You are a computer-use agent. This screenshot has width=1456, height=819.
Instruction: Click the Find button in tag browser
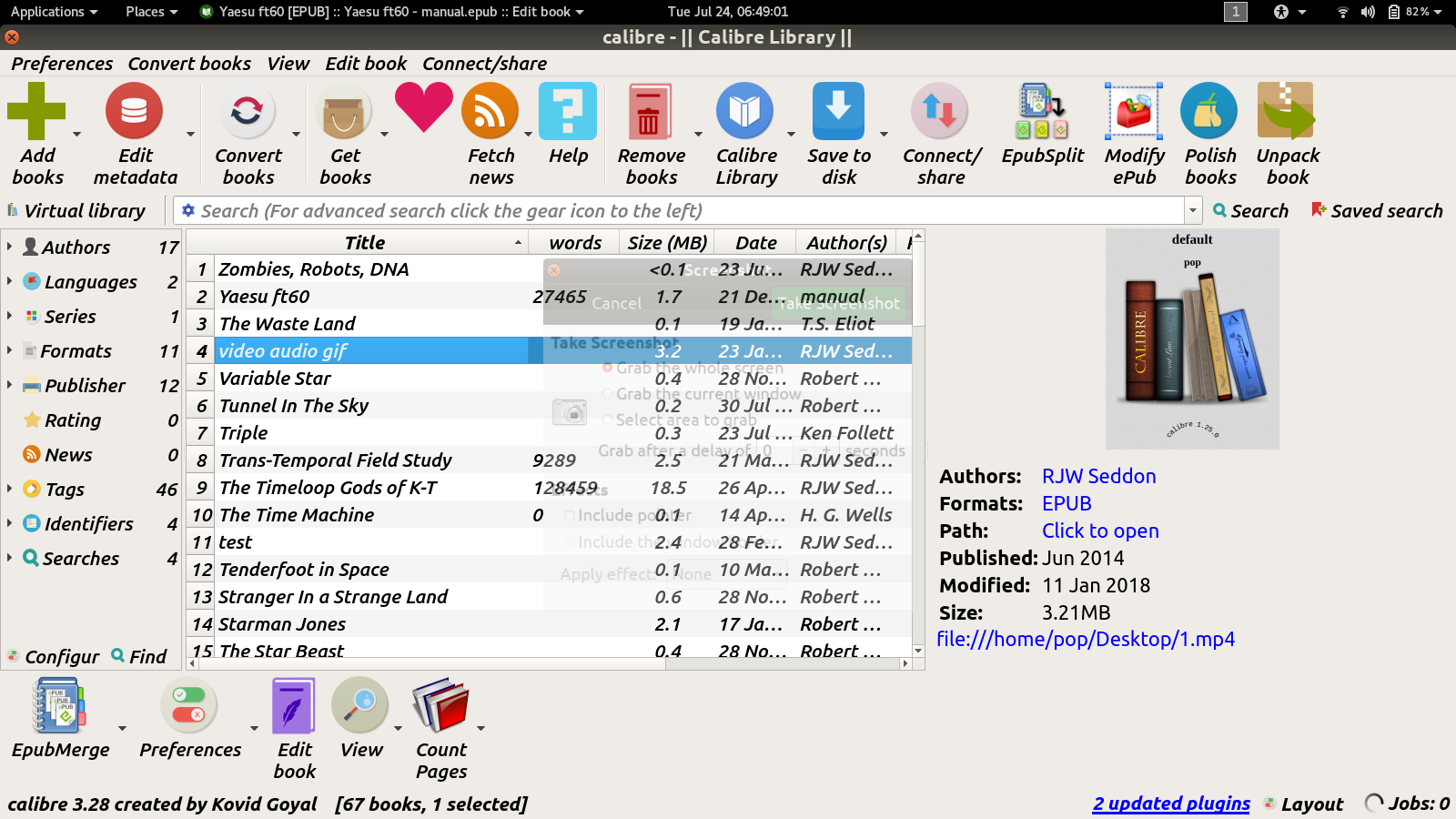pyautogui.click(x=139, y=656)
